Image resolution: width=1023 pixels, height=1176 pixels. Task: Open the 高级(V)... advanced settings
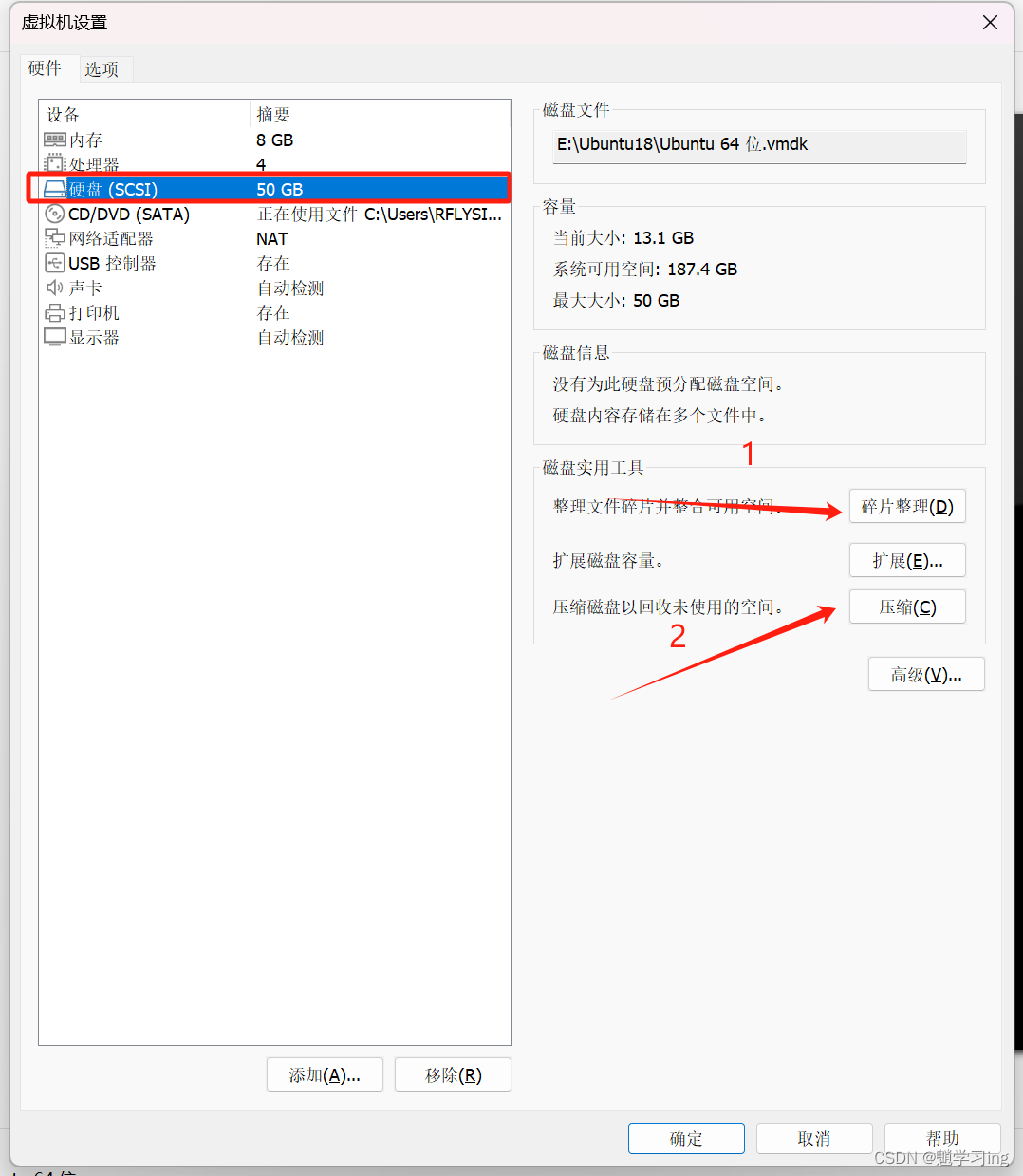tap(926, 674)
